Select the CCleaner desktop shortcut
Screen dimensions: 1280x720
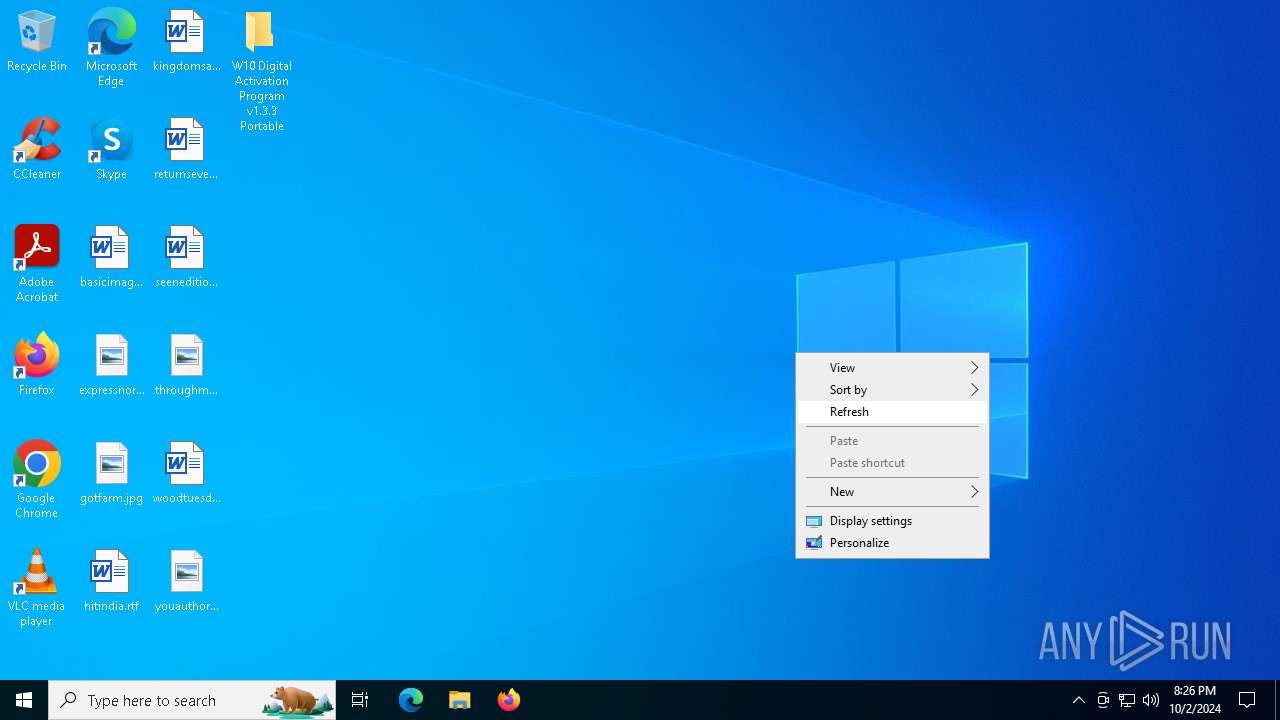(37, 150)
